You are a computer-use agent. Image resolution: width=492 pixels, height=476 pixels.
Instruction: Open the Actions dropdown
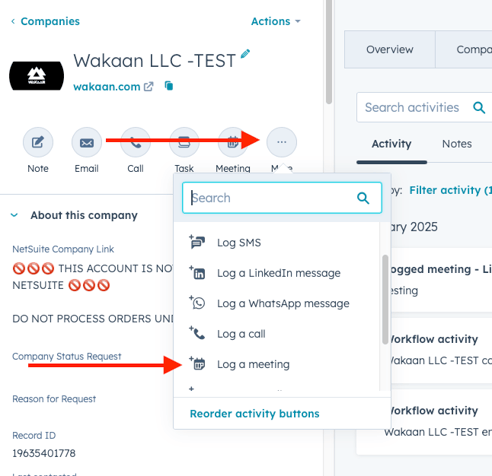click(x=276, y=21)
